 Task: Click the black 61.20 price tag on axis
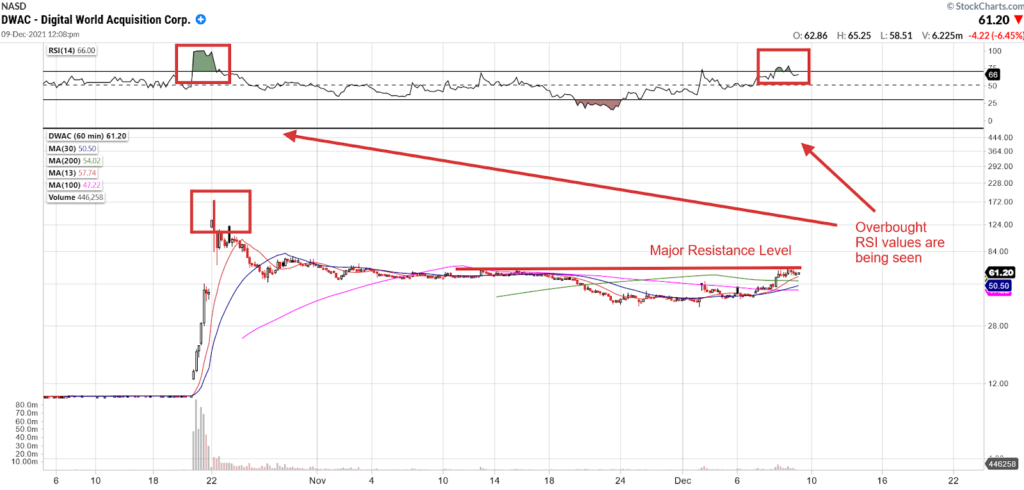pos(999,272)
